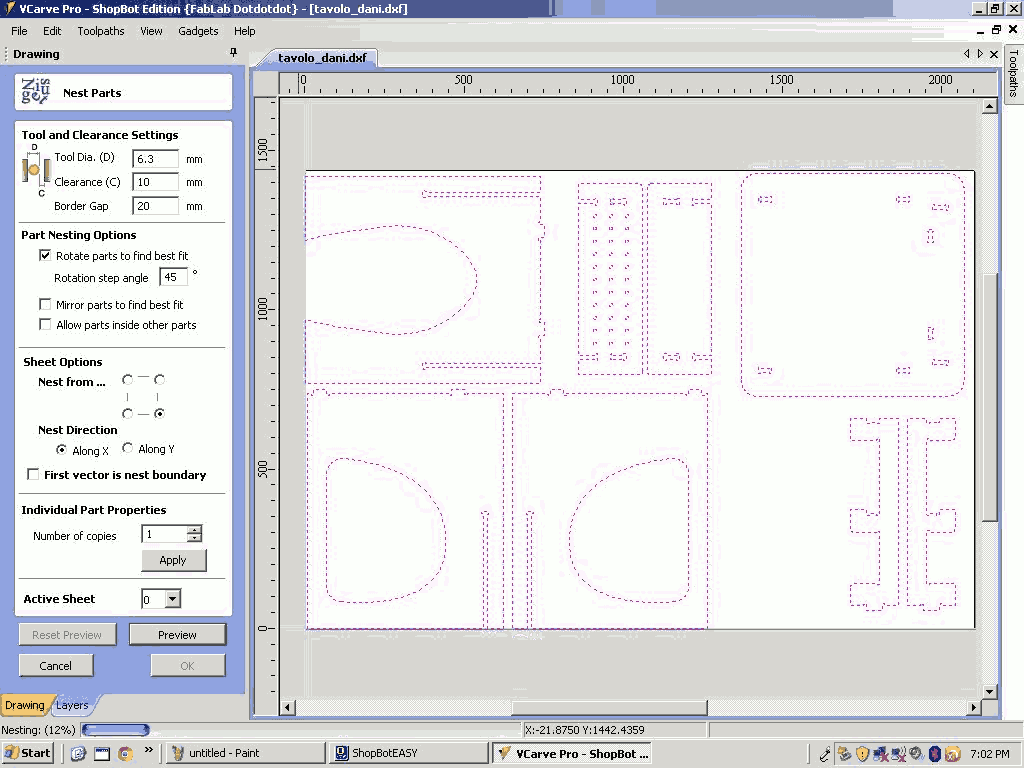
Task: Click the vertical scrollbar thumb
Action: tap(990, 397)
